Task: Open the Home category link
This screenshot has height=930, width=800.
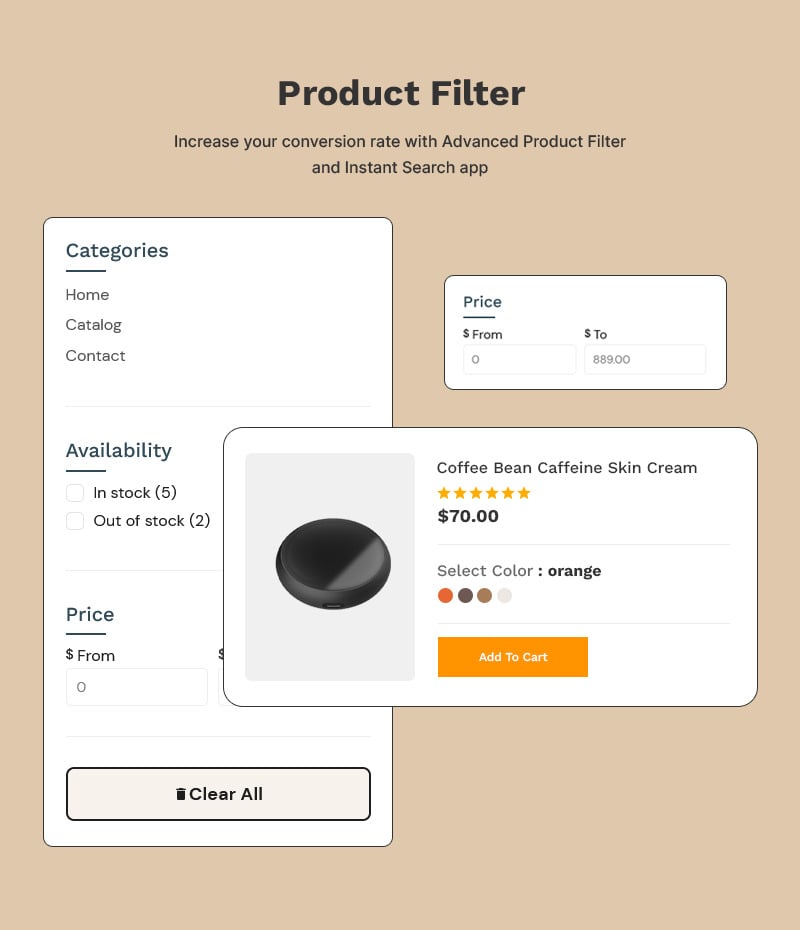Action: coord(87,295)
